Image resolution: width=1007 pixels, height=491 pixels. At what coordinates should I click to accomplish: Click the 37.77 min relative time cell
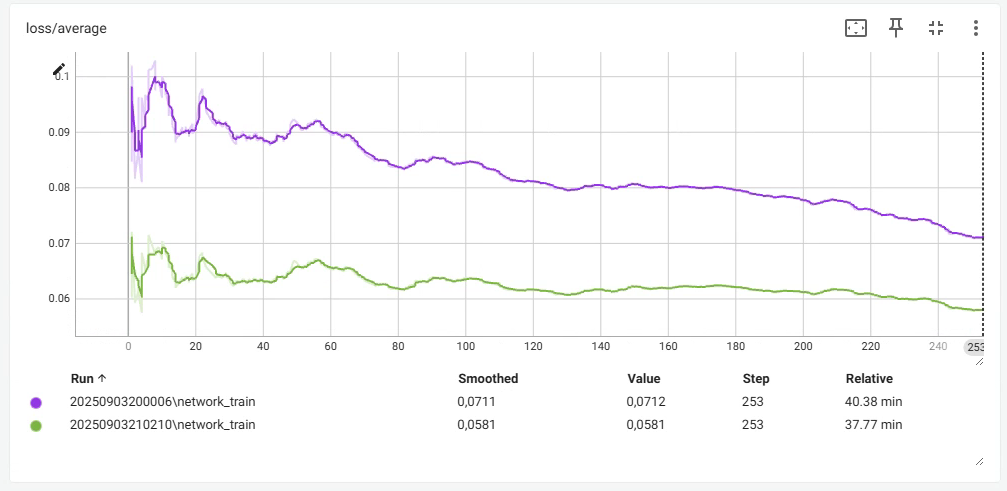[873, 425]
